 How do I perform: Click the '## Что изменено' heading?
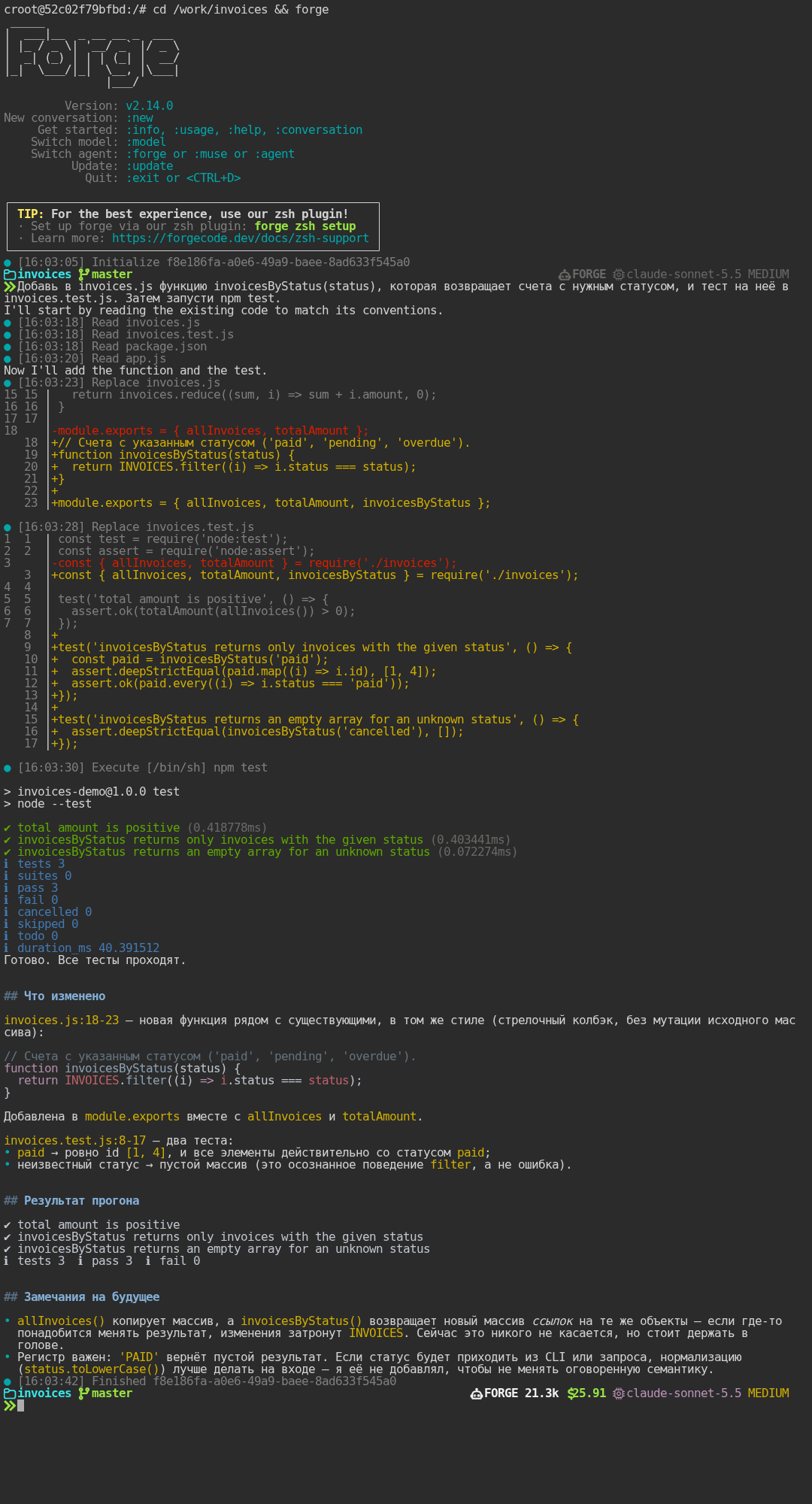coord(55,996)
